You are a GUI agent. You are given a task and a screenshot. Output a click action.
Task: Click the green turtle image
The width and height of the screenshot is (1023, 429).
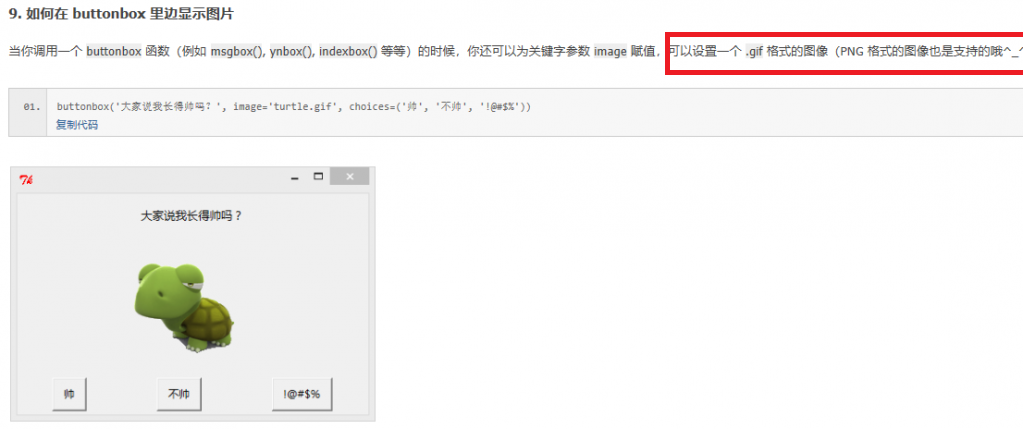185,306
